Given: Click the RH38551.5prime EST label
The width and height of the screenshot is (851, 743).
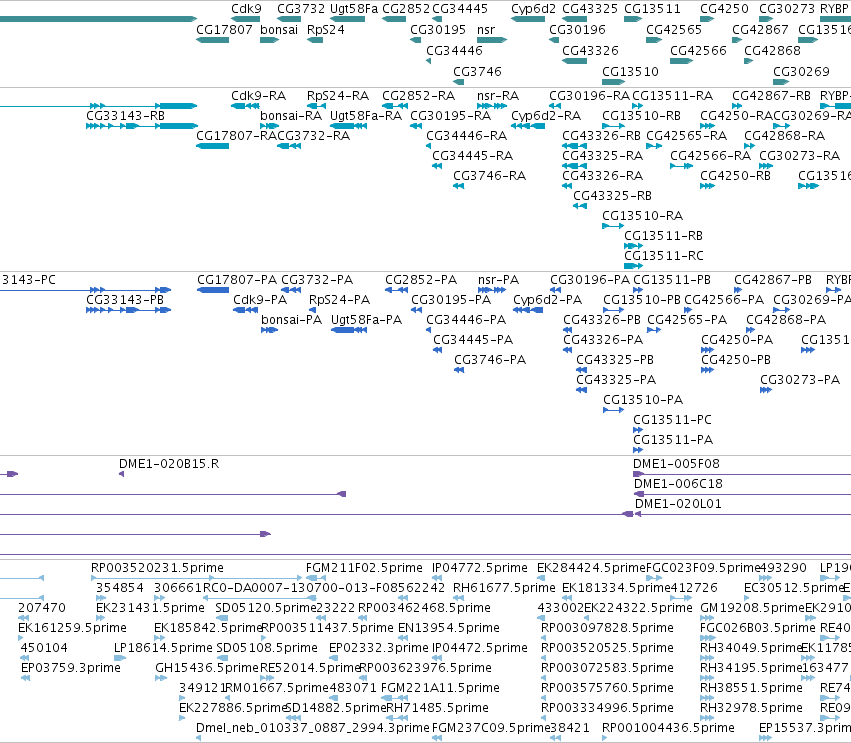Looking at the screenshot, I should [x=751, y=688].
